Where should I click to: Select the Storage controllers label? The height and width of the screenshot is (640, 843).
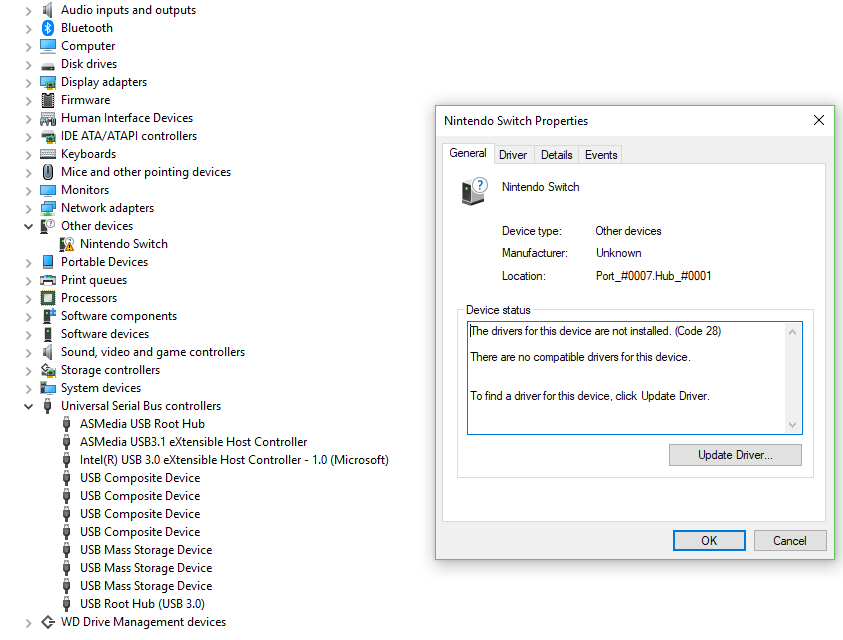point(110,370)
